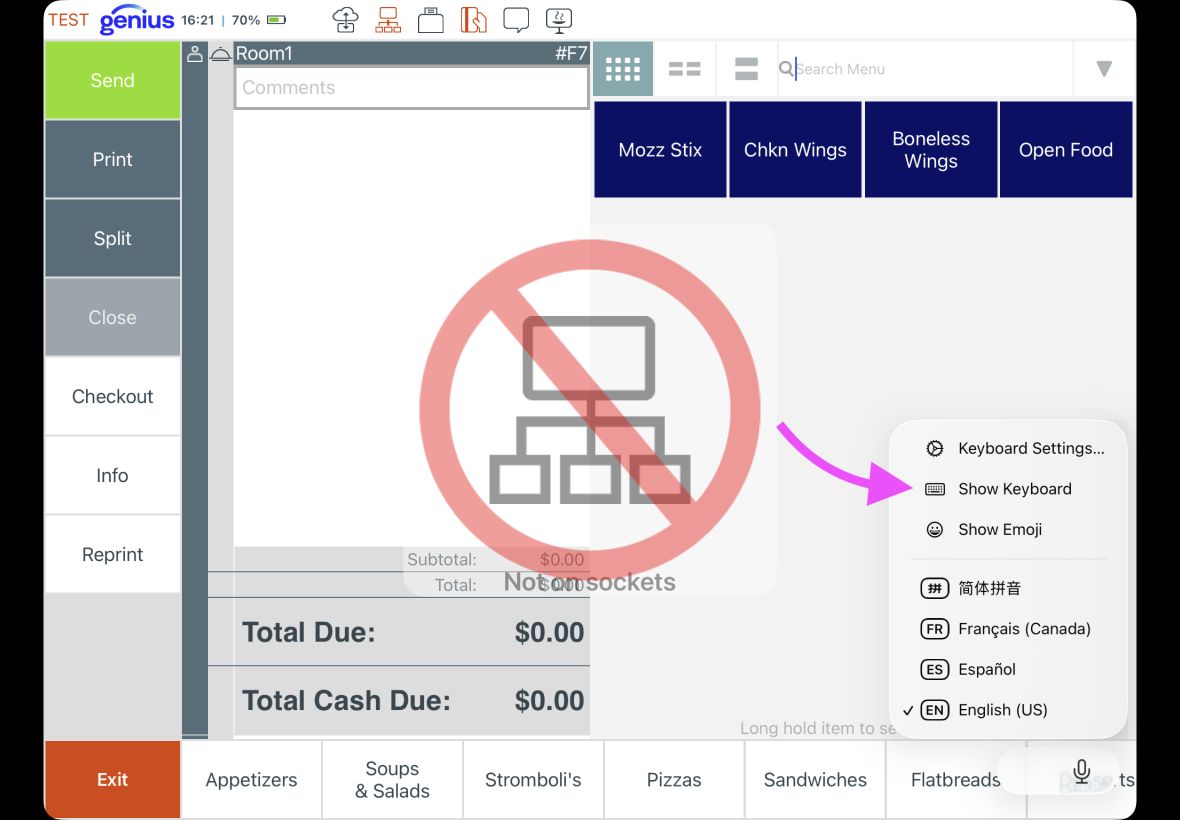The height and width of the screenshot is (820, 1180).
Task: Add Open Food item
Action: point(1066,150)
